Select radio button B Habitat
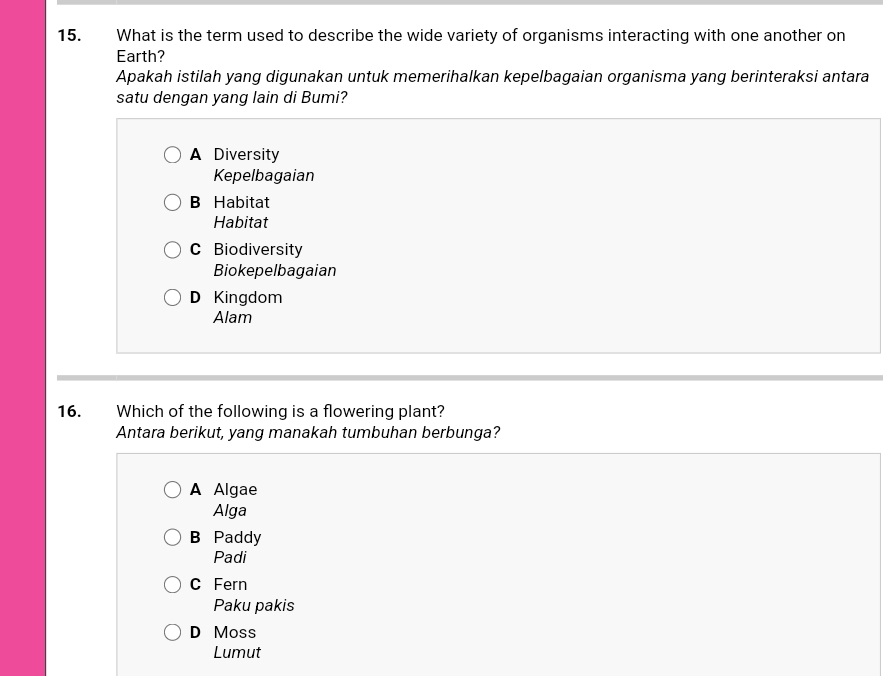Screen dimensions: 883x676 pyautogui.click(x=172, y=202)
